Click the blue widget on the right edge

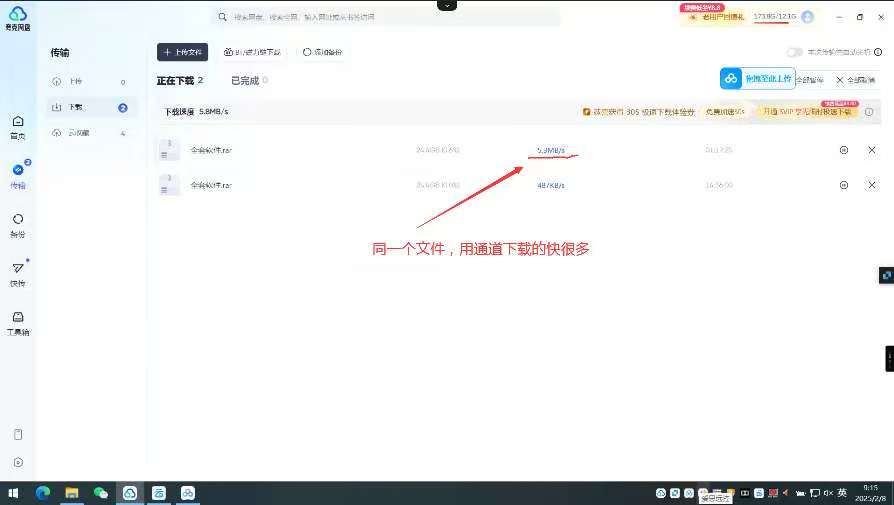(887, 275)
